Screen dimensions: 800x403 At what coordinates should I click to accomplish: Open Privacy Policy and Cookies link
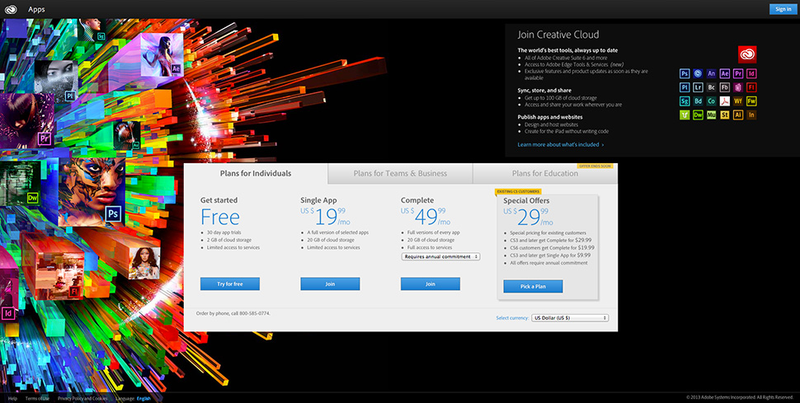coord(83,398)
